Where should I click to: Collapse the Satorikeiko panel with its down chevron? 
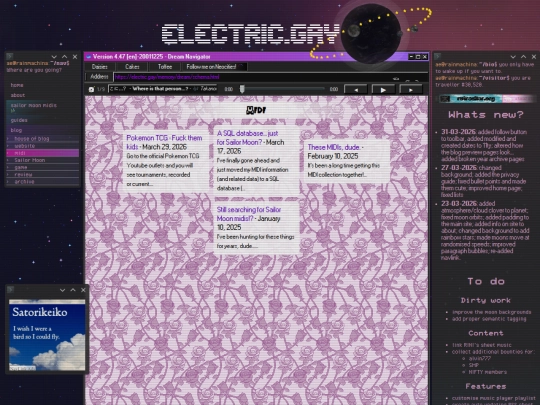(x=62, y=290)
